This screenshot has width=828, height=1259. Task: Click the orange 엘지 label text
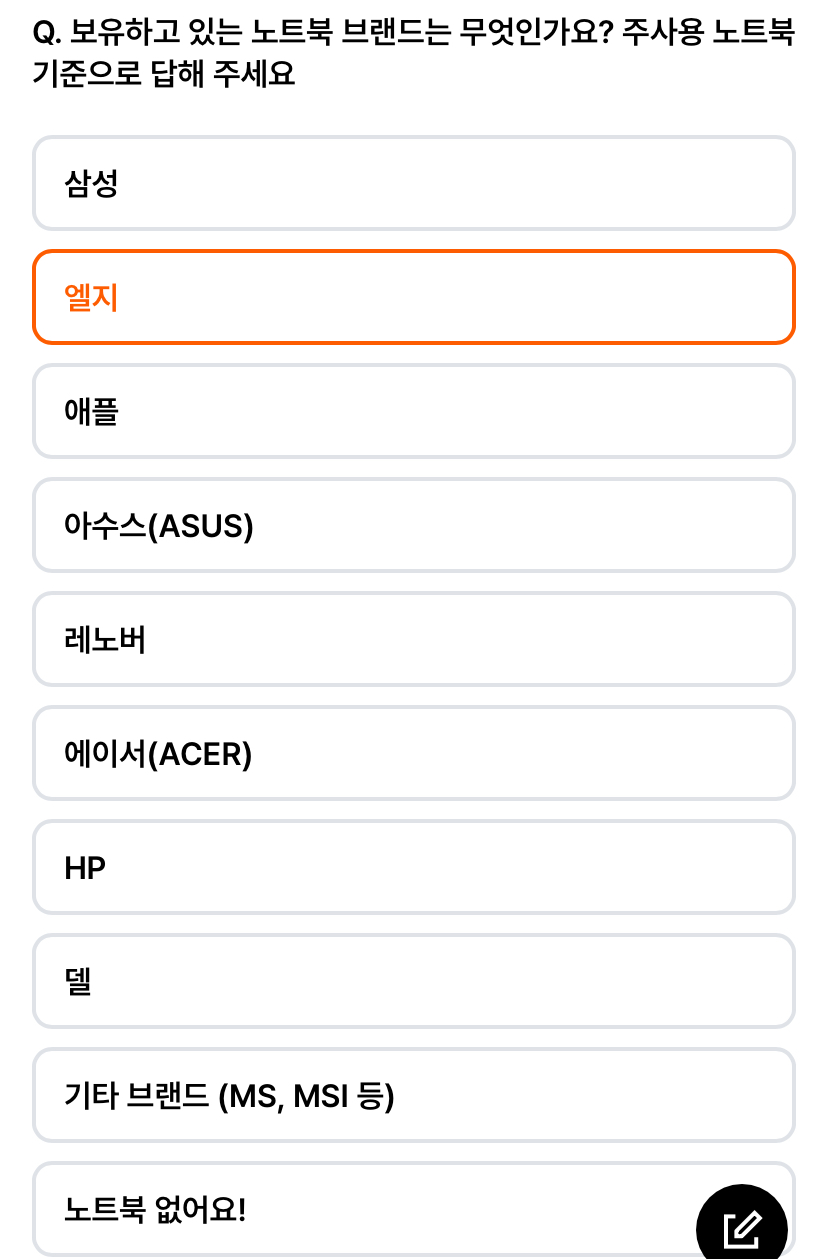pos(92,297)
